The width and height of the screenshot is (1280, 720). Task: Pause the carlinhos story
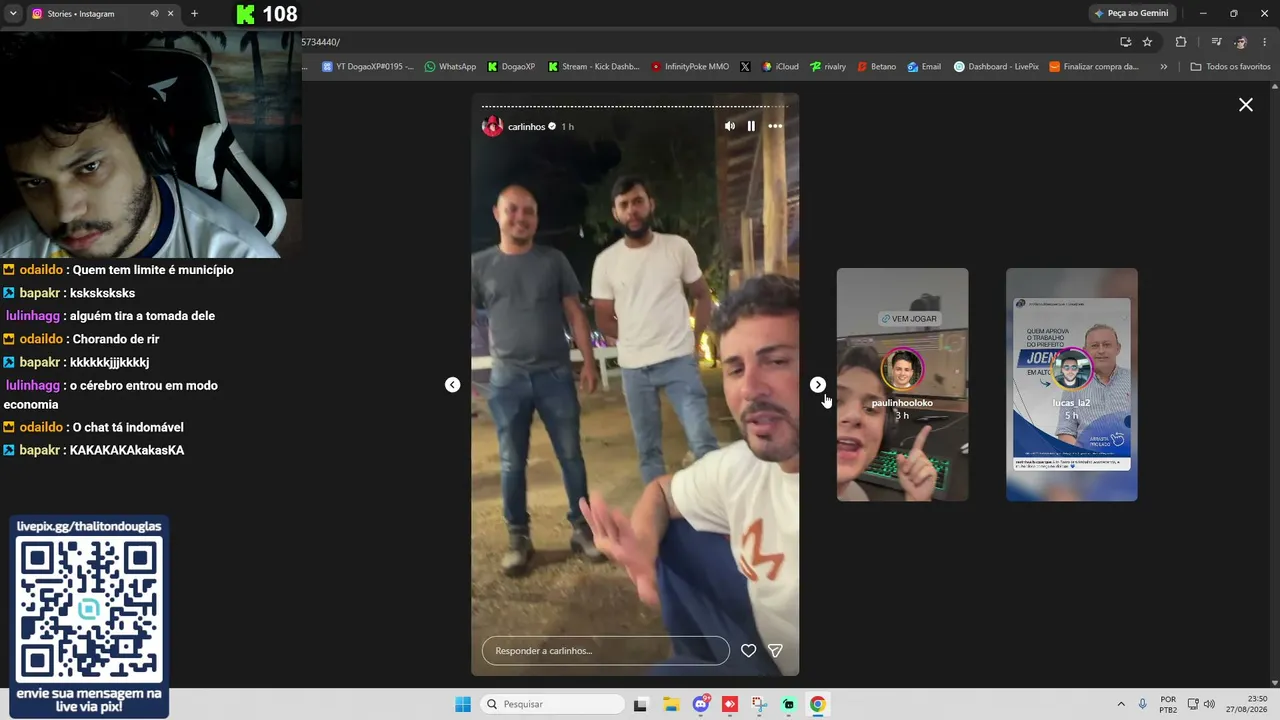pos(751,126)
